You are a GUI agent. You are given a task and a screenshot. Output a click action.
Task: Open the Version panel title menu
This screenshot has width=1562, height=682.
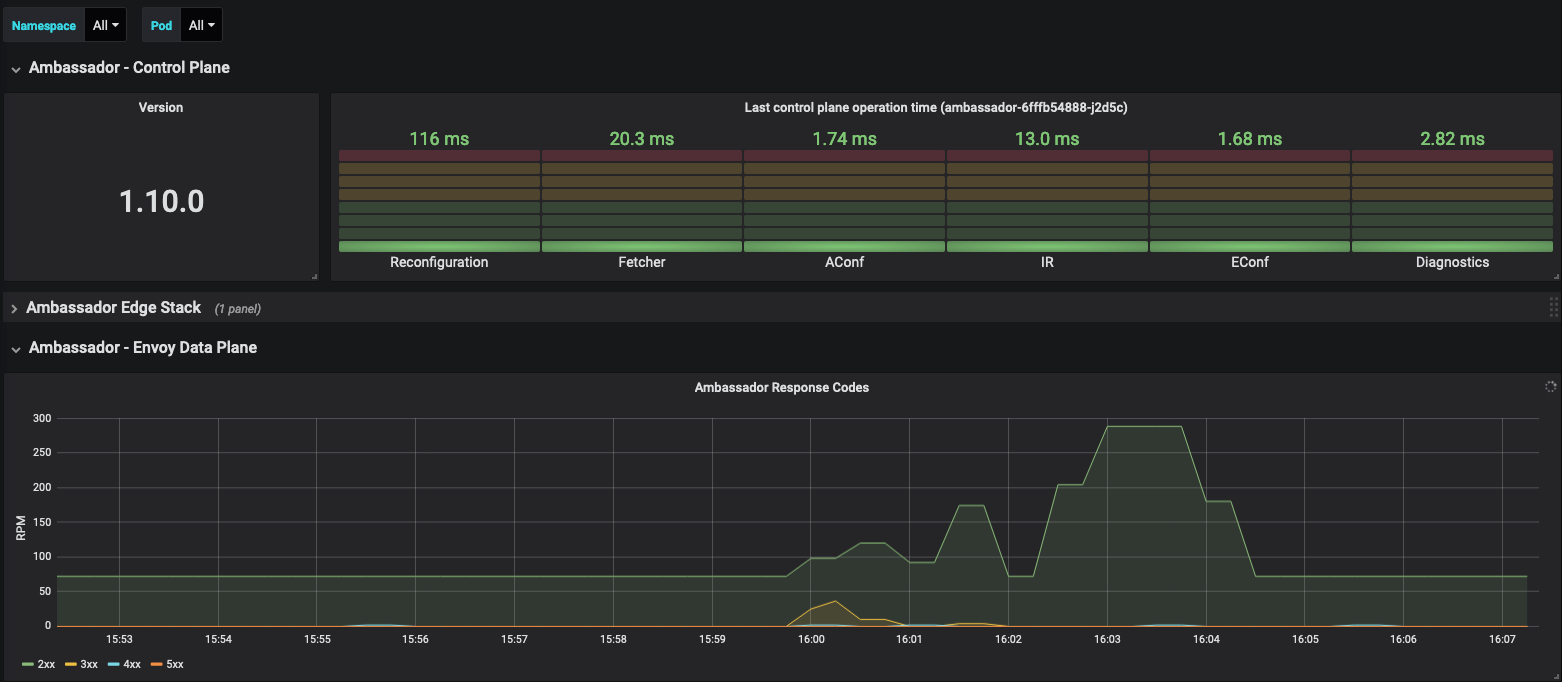161,107
